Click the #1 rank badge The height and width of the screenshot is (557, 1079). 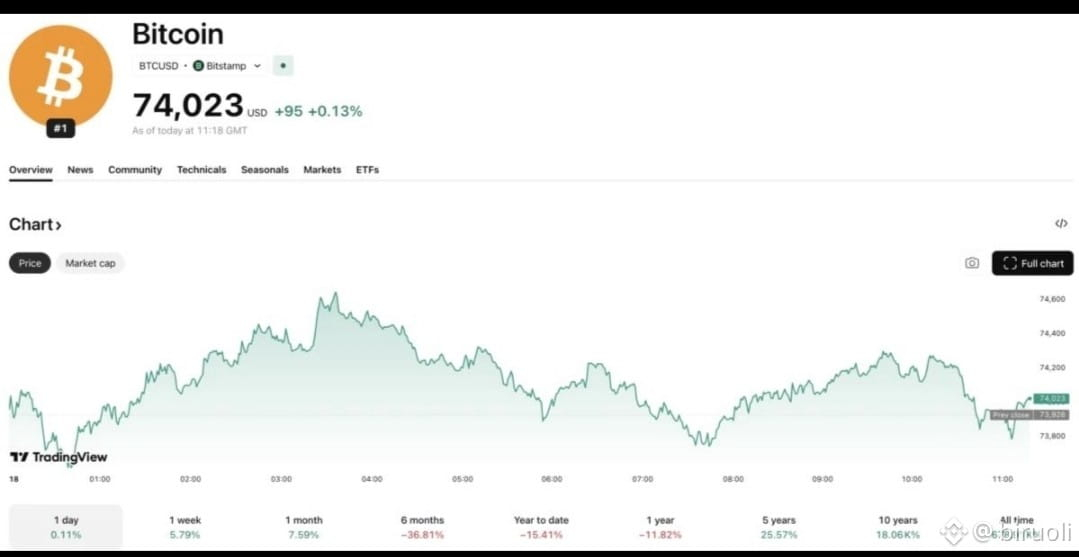(61, 128)
